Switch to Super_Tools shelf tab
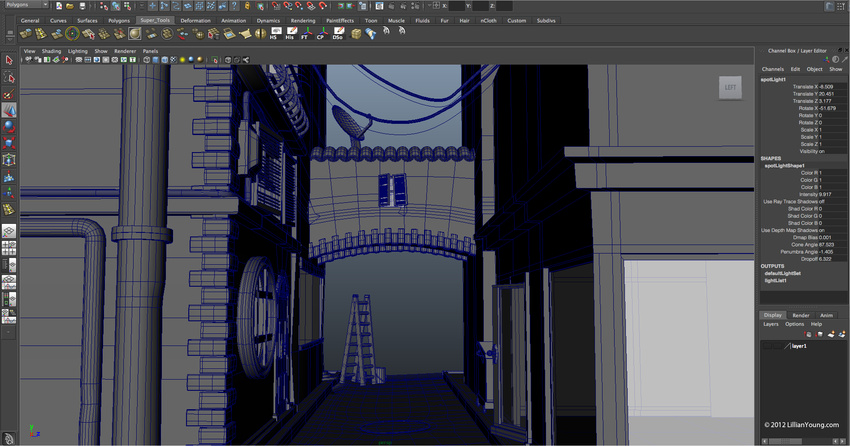 coord(155,21)
